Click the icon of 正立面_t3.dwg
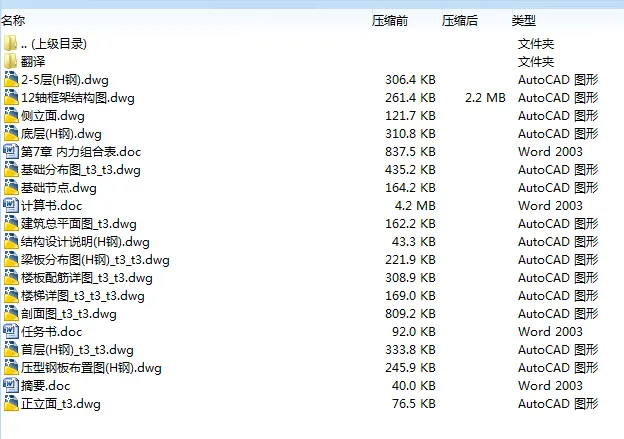This screenshot has width=624, height=439. 11,403
